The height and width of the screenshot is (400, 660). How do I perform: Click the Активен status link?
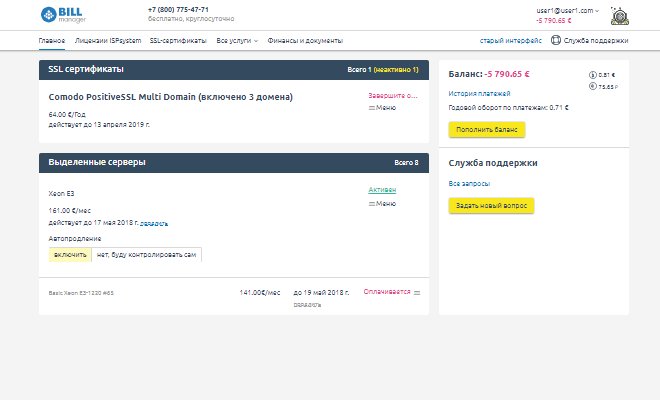click(x=382, y=190)
